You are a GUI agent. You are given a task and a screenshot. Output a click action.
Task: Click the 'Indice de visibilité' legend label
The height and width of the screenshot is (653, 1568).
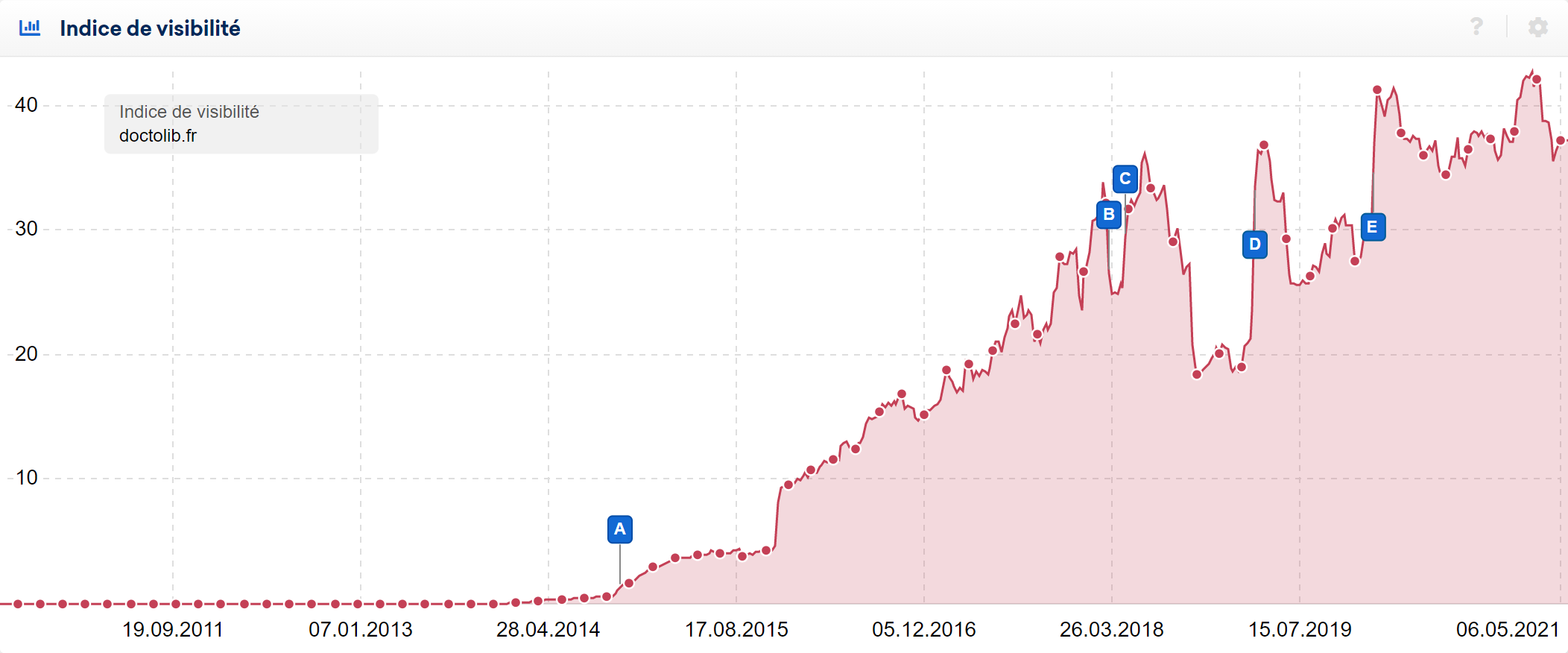click(189, 112)
